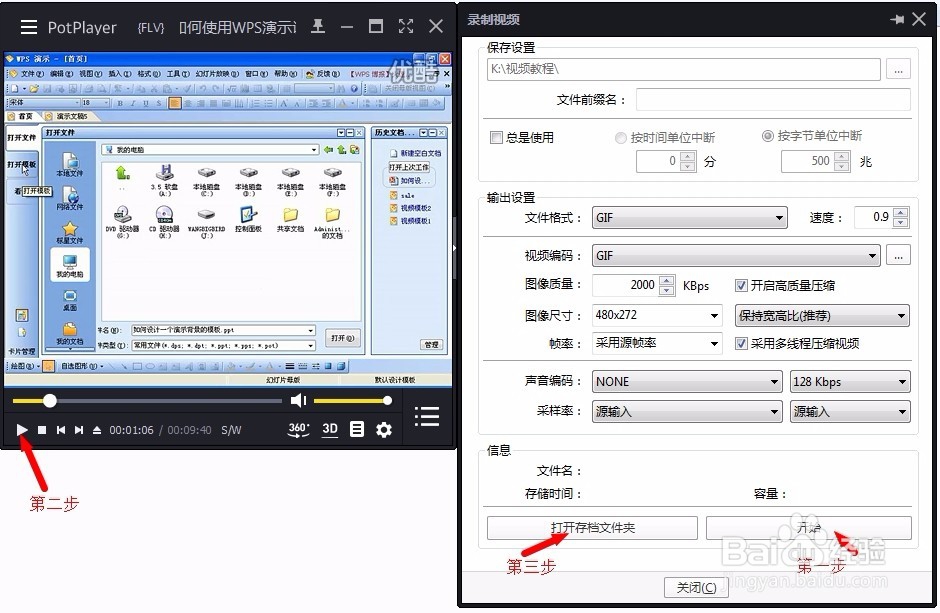Toggle 采用多线程压缩视频 checkbox
940x613 pixels.
point(742,343)
